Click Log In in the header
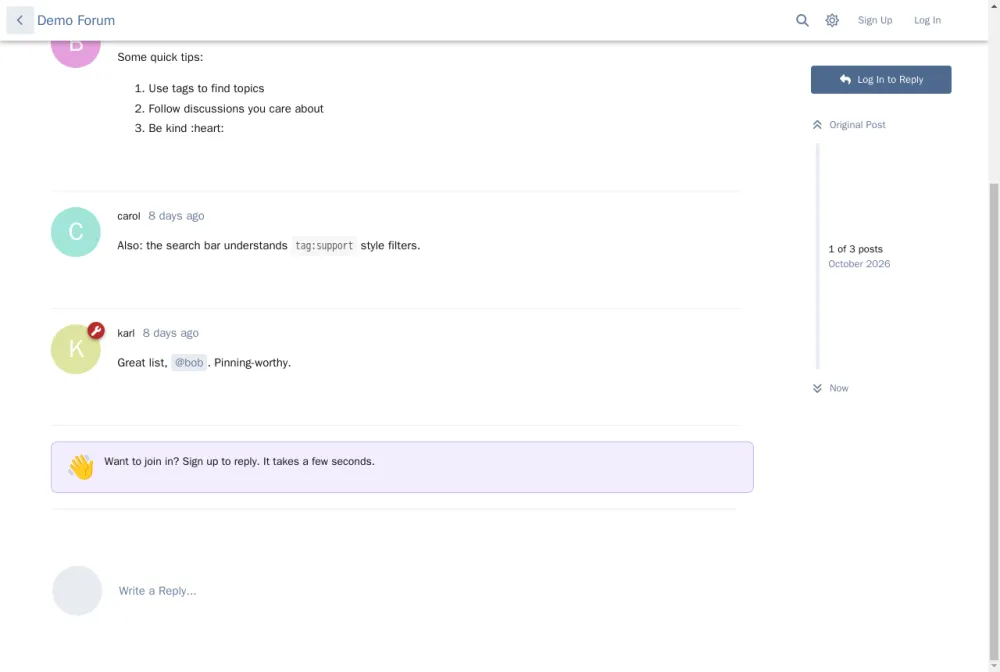Viewport: 1000px width, 672px height. point(927,20)
